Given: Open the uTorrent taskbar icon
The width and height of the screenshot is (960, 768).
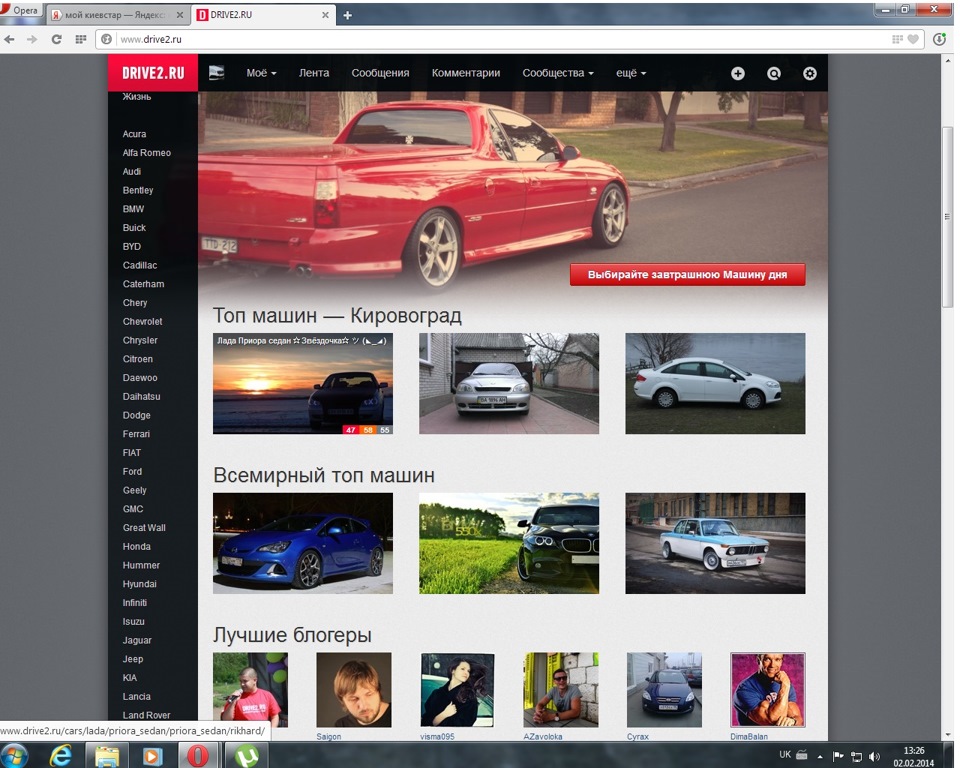Looking at the screenshot, I should pos(246,756).
